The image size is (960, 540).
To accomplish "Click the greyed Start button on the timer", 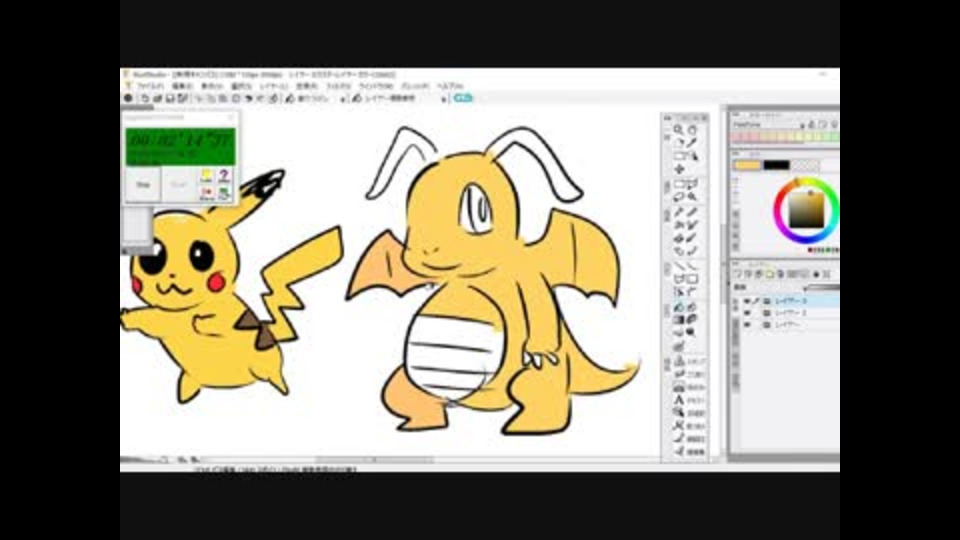I will [179, 184].
